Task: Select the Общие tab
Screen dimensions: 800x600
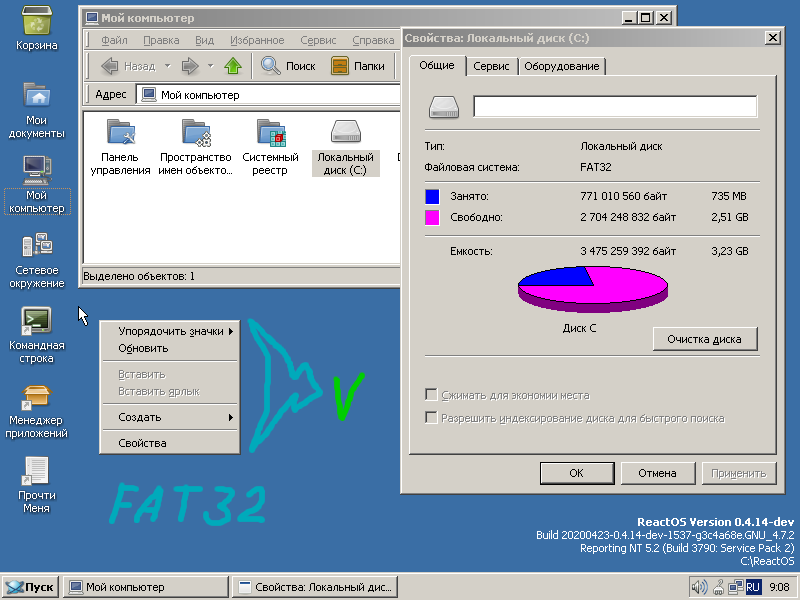Action: pyautogui.click(x=437, y=65)
